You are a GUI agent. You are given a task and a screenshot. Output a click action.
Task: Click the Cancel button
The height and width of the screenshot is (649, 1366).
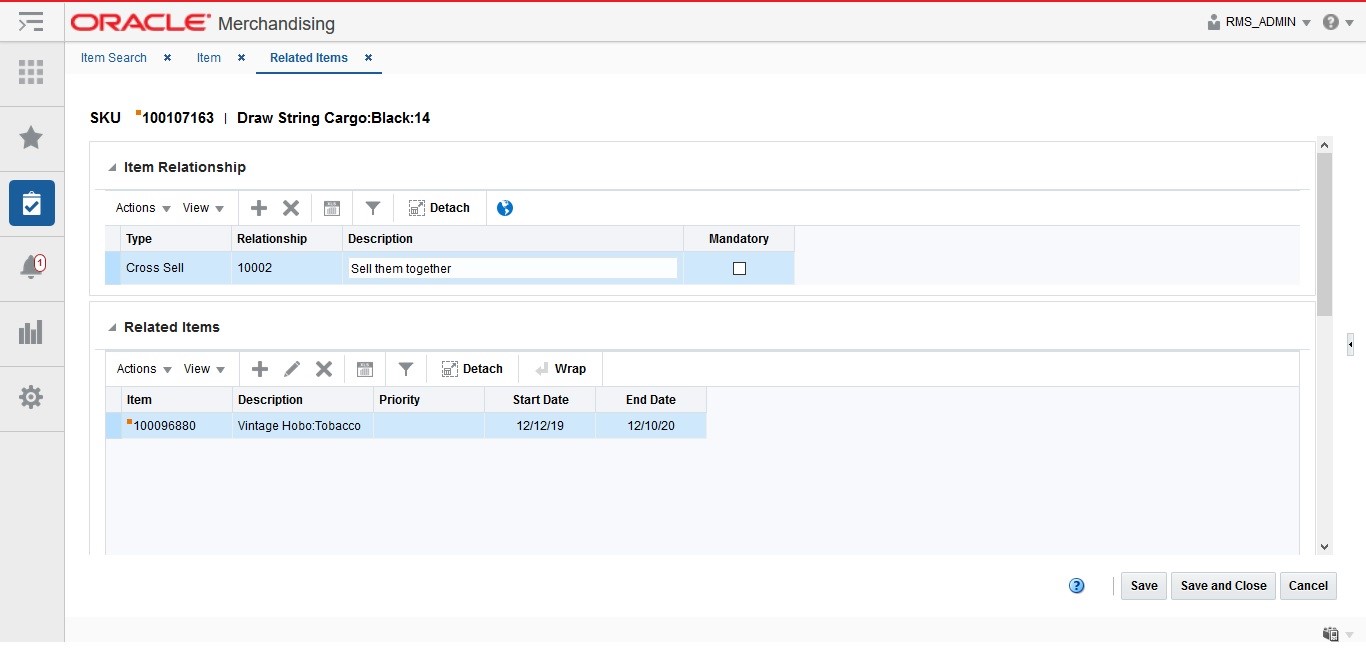click(x=1308, y=586)
